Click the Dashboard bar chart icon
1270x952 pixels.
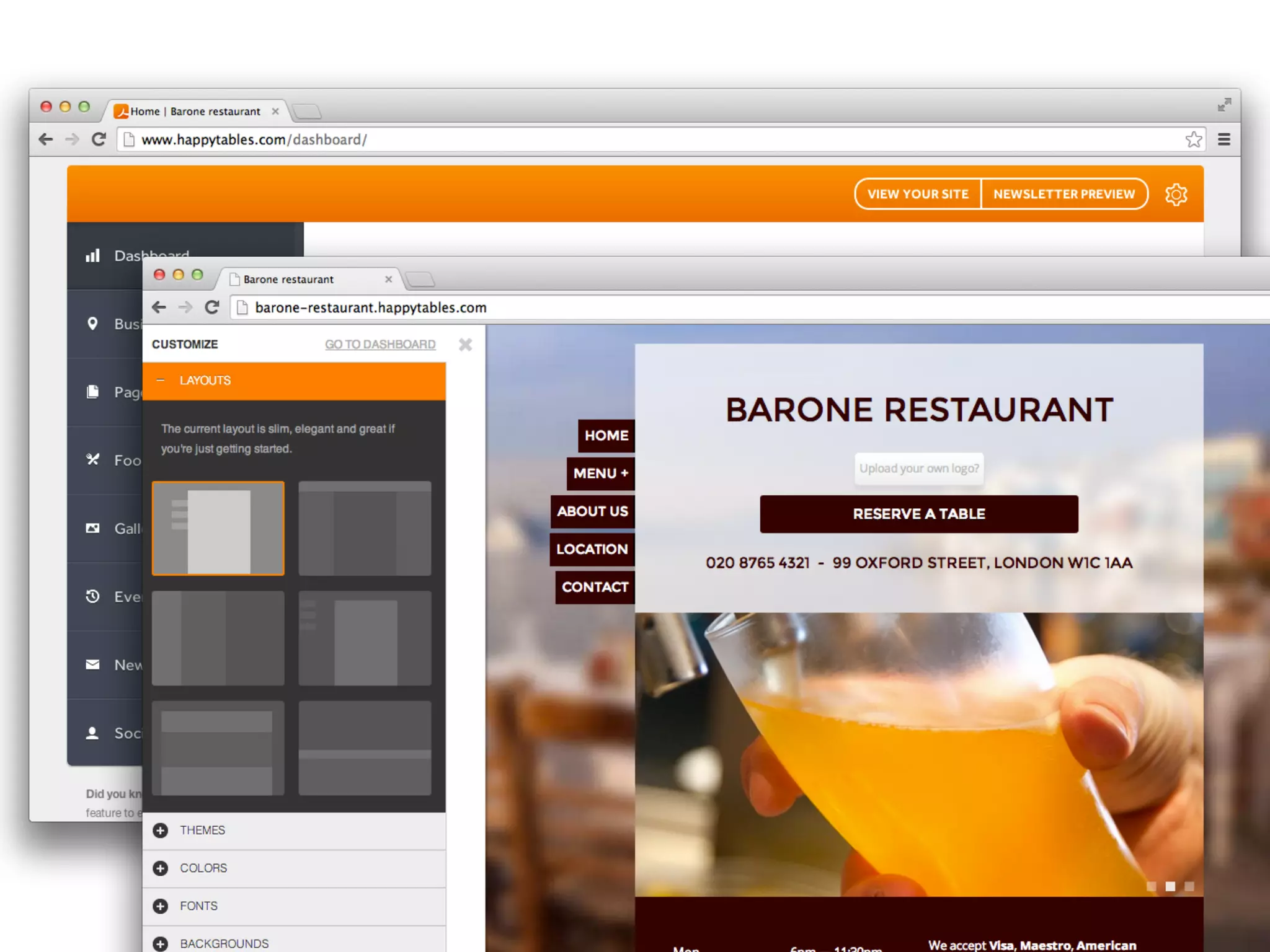93,255
